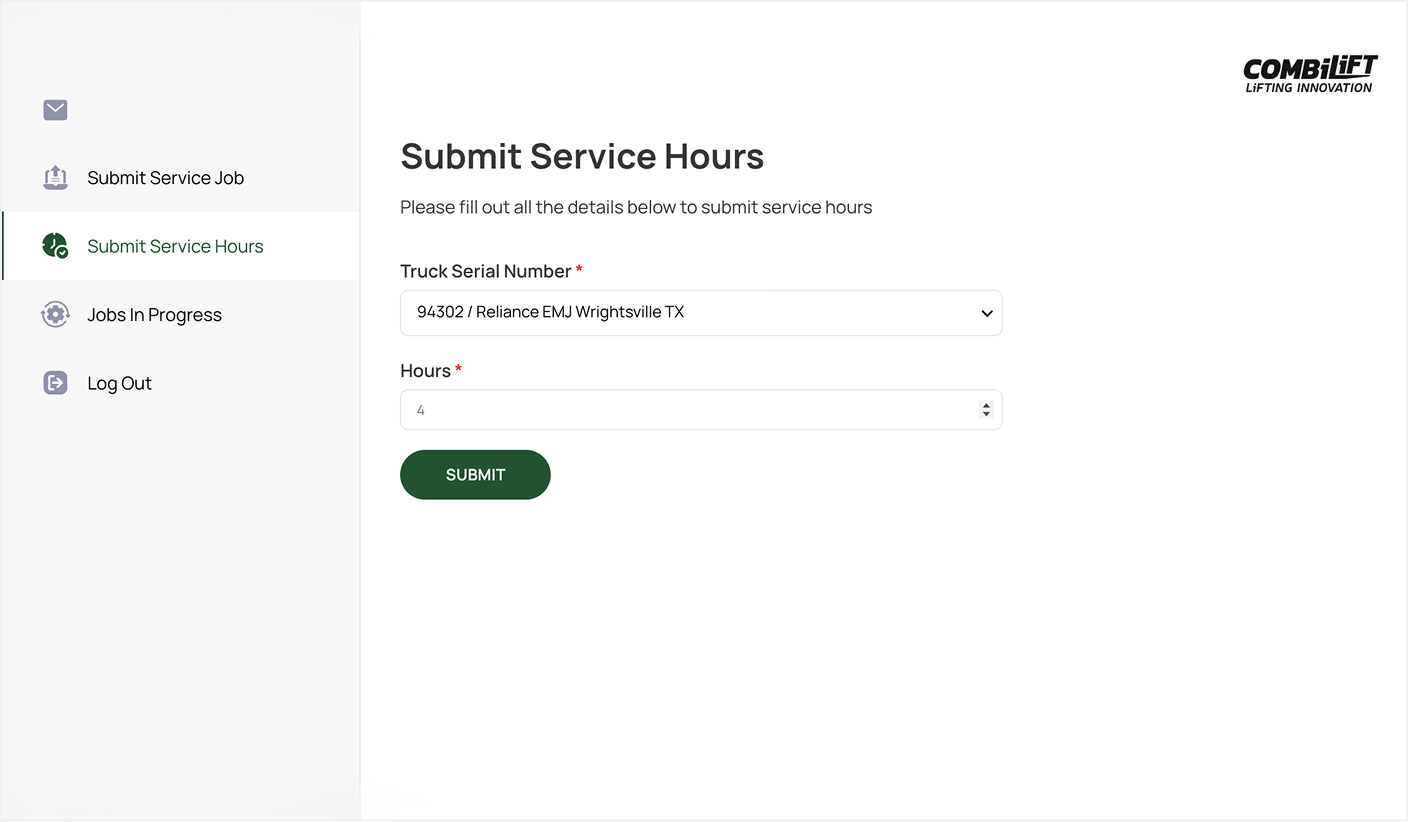Viewport: 1408px width, 822px height.
Task: Select the Submit Service Hours menu label
Action: coord(175,246)
